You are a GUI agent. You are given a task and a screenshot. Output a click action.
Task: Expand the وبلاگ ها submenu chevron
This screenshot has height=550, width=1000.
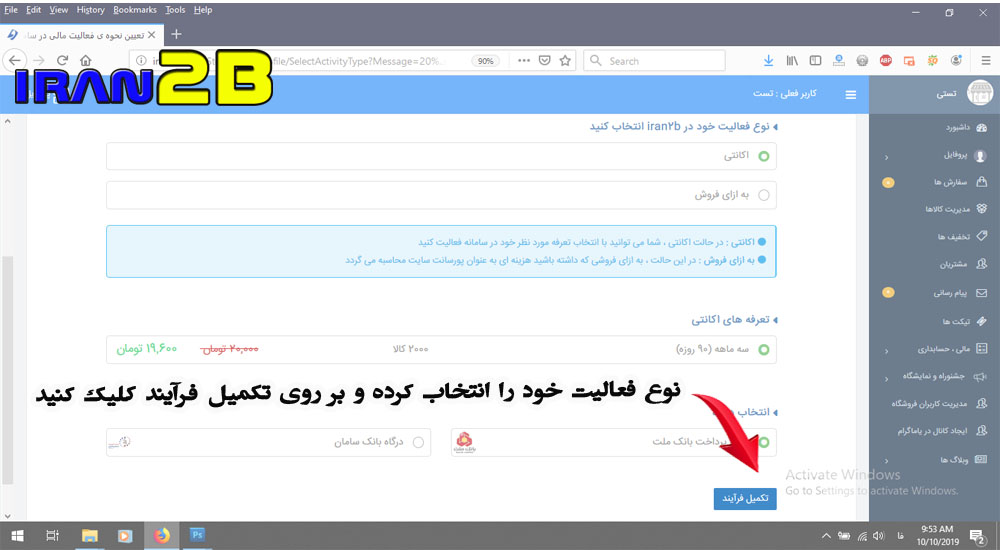886,461
